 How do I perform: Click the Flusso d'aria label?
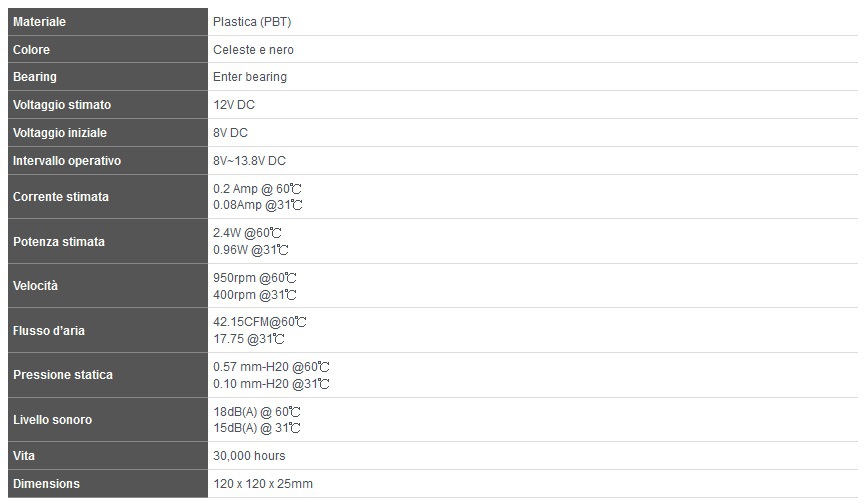coord(49,331)
